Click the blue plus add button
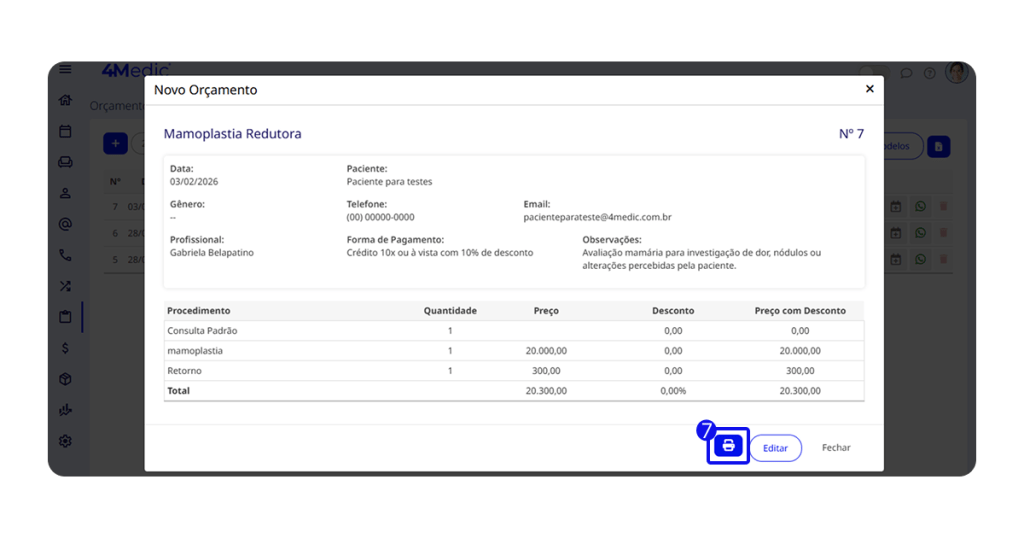1024x538 pixels. tap(115, 144)
